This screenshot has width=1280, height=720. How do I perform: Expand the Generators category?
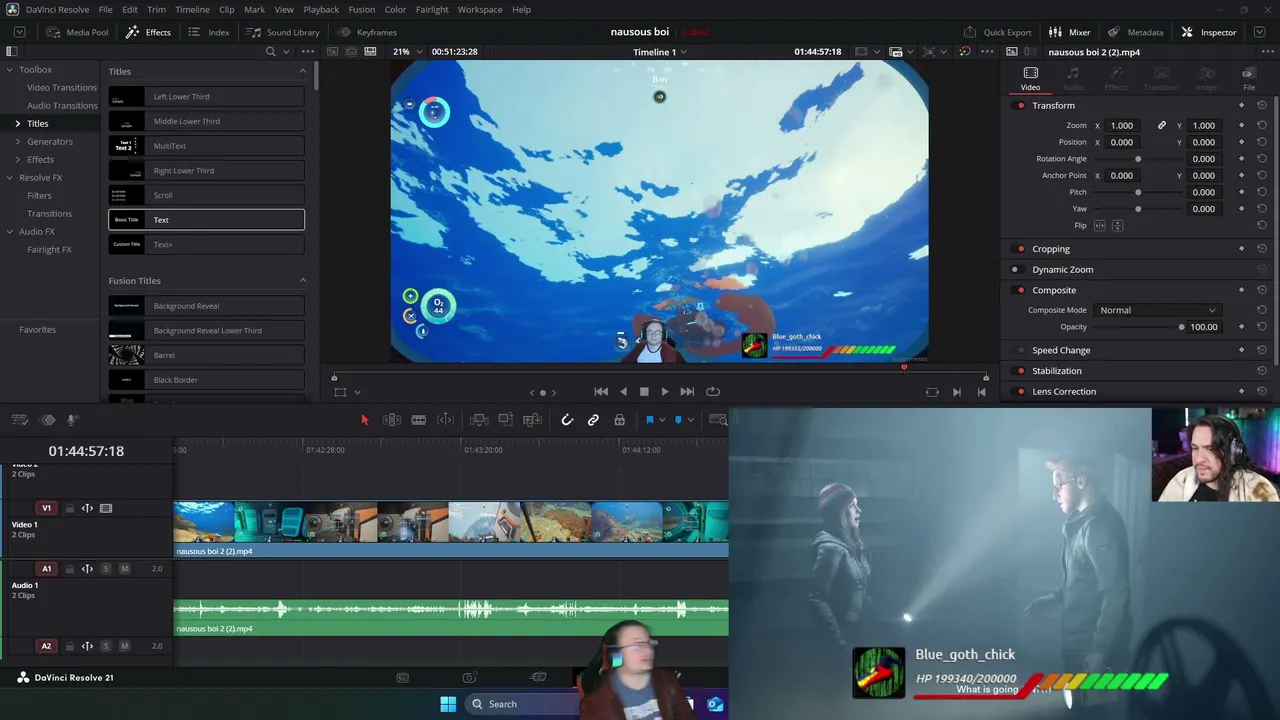pyautogui.click(x=17, y=142)
